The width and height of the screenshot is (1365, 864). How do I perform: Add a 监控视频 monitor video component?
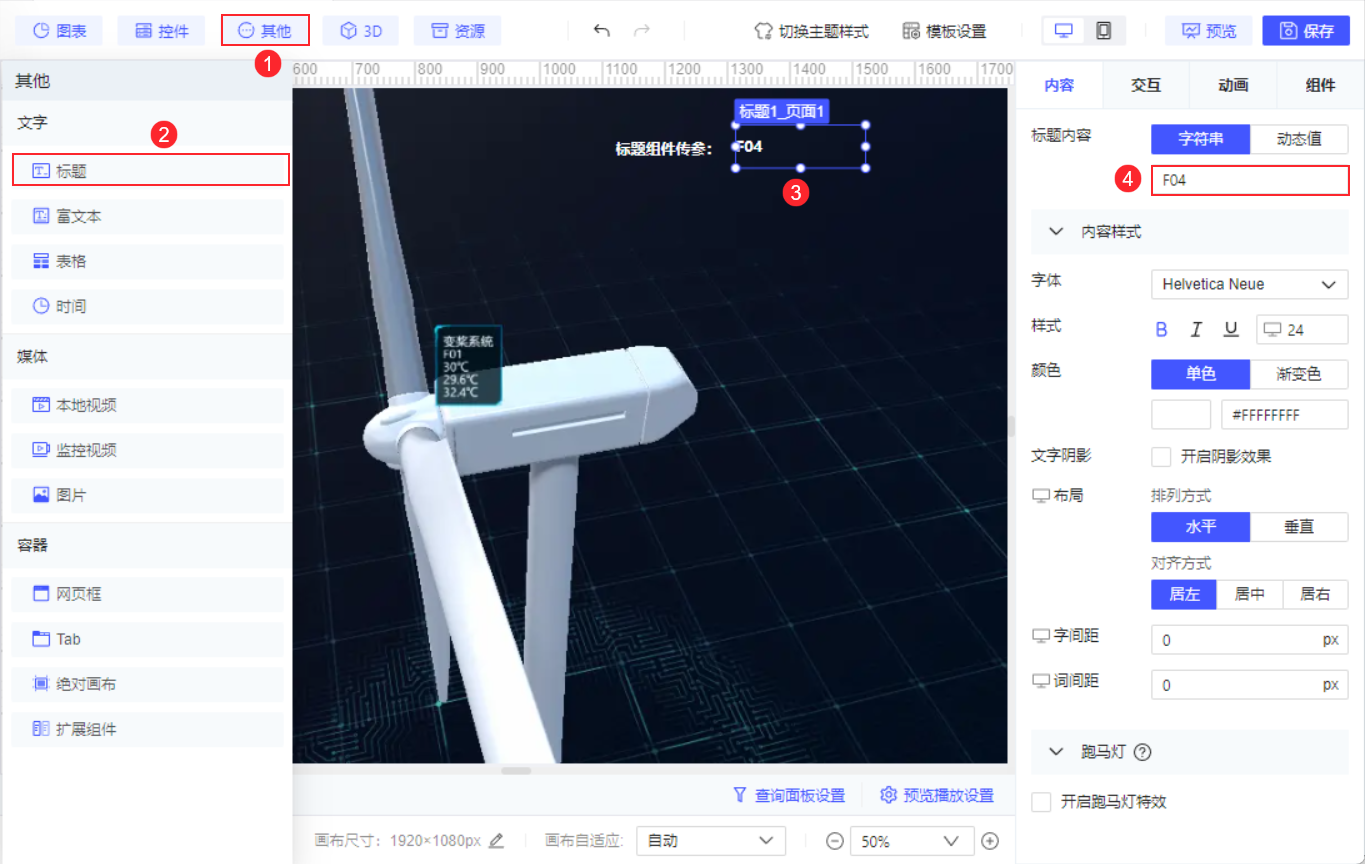click(148, 450)
